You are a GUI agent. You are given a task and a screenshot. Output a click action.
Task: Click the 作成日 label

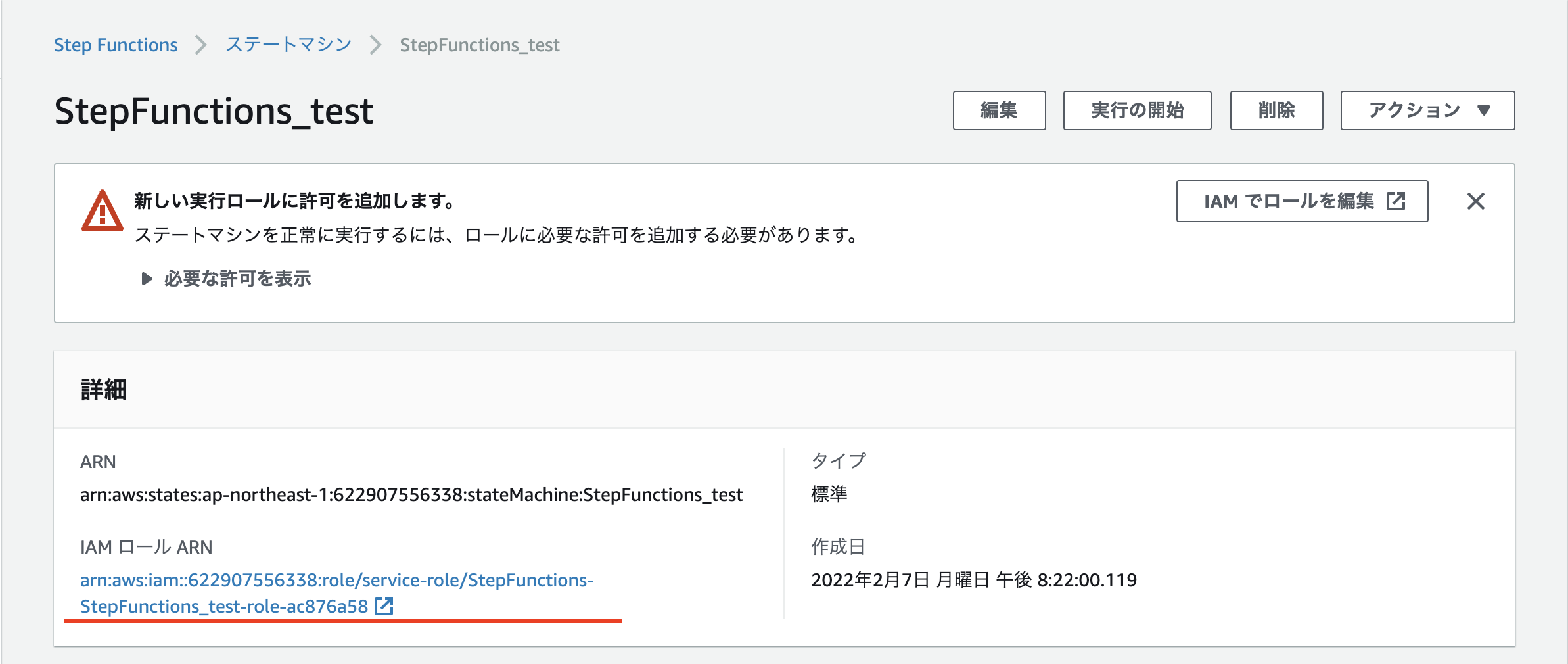click(838, 546)
